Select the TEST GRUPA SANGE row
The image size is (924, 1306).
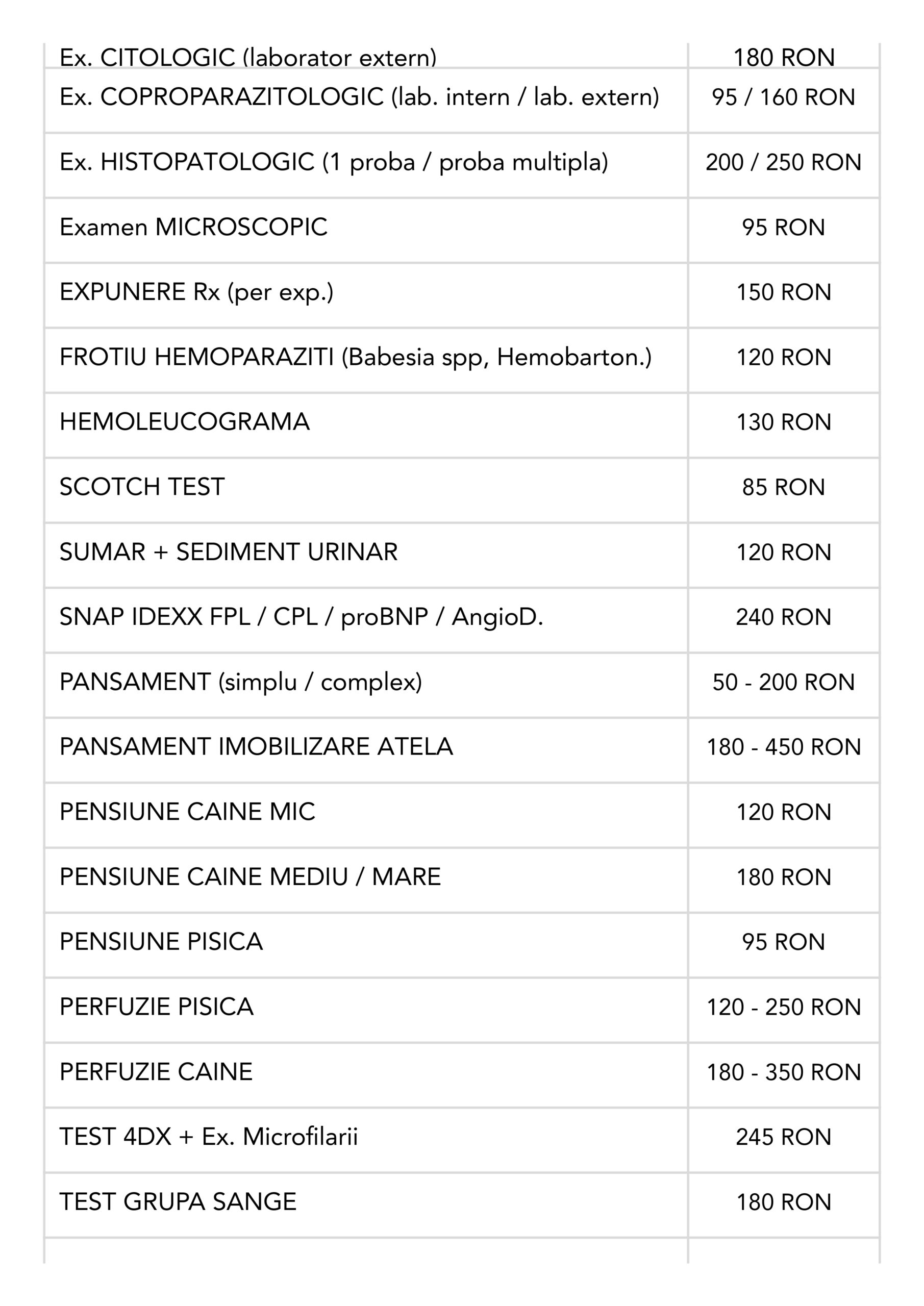tap(178, 1202)
